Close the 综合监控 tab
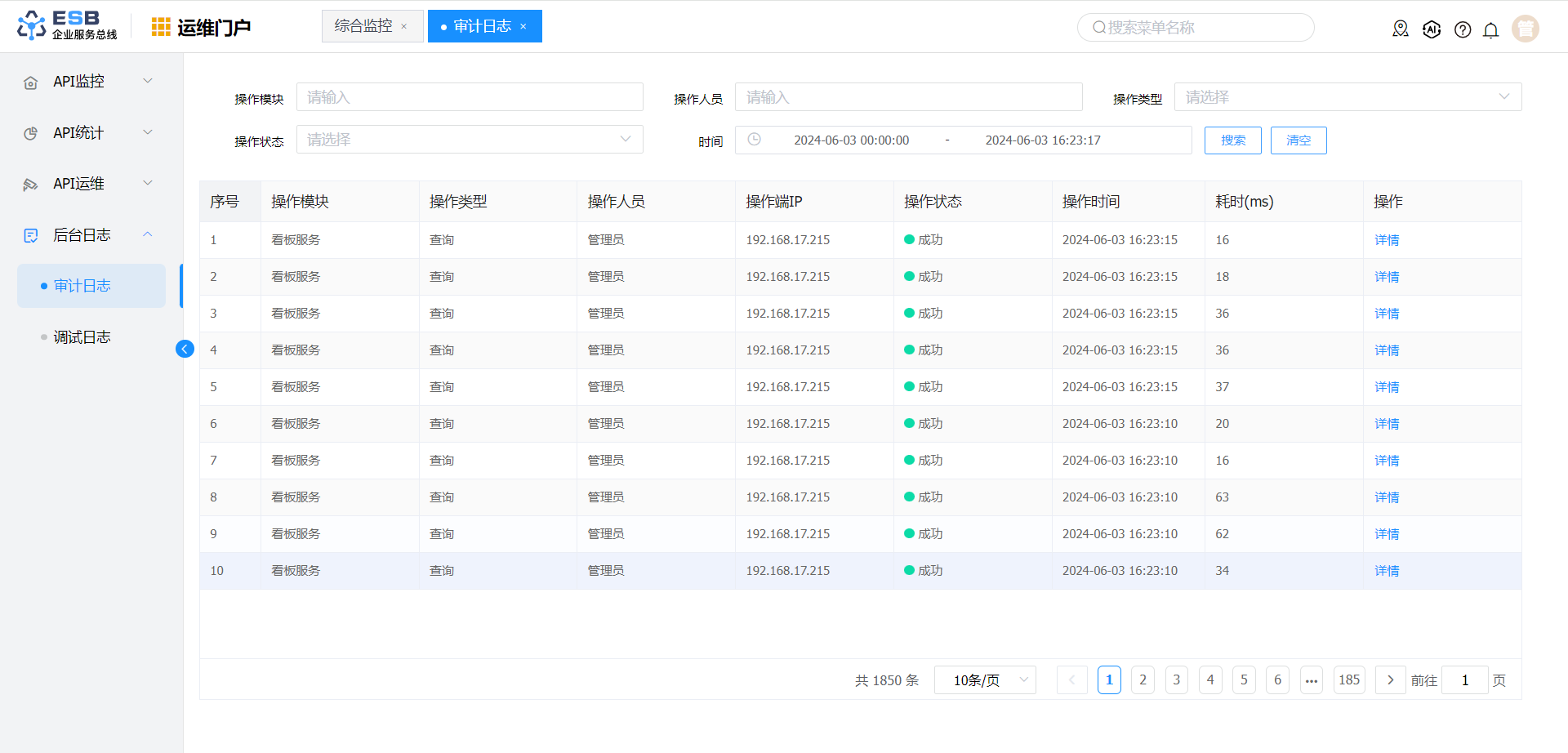Viewport: 1568px width, 753px height. point(403,27)
